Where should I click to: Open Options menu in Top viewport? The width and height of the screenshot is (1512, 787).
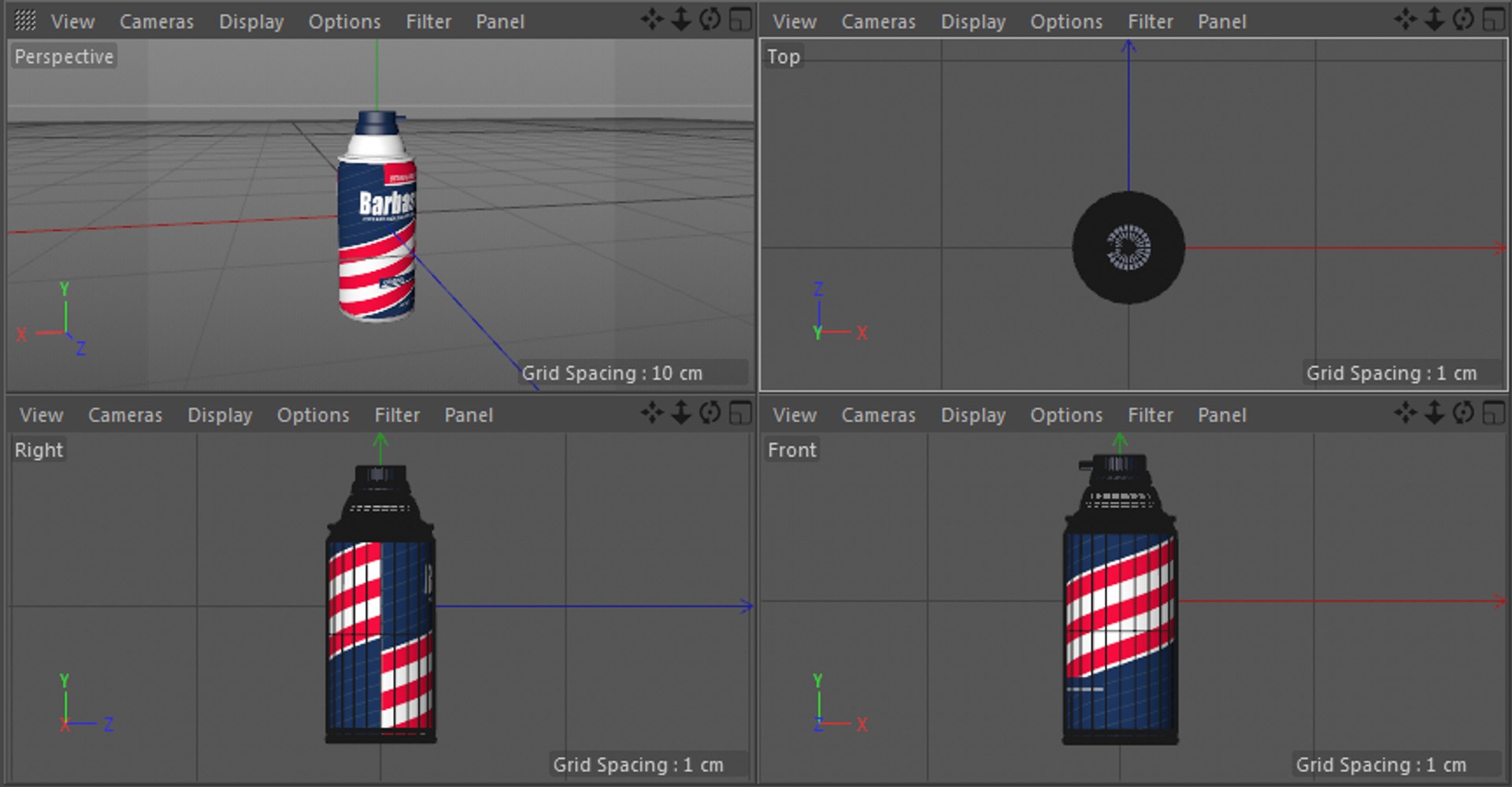tap(1066, 22)
